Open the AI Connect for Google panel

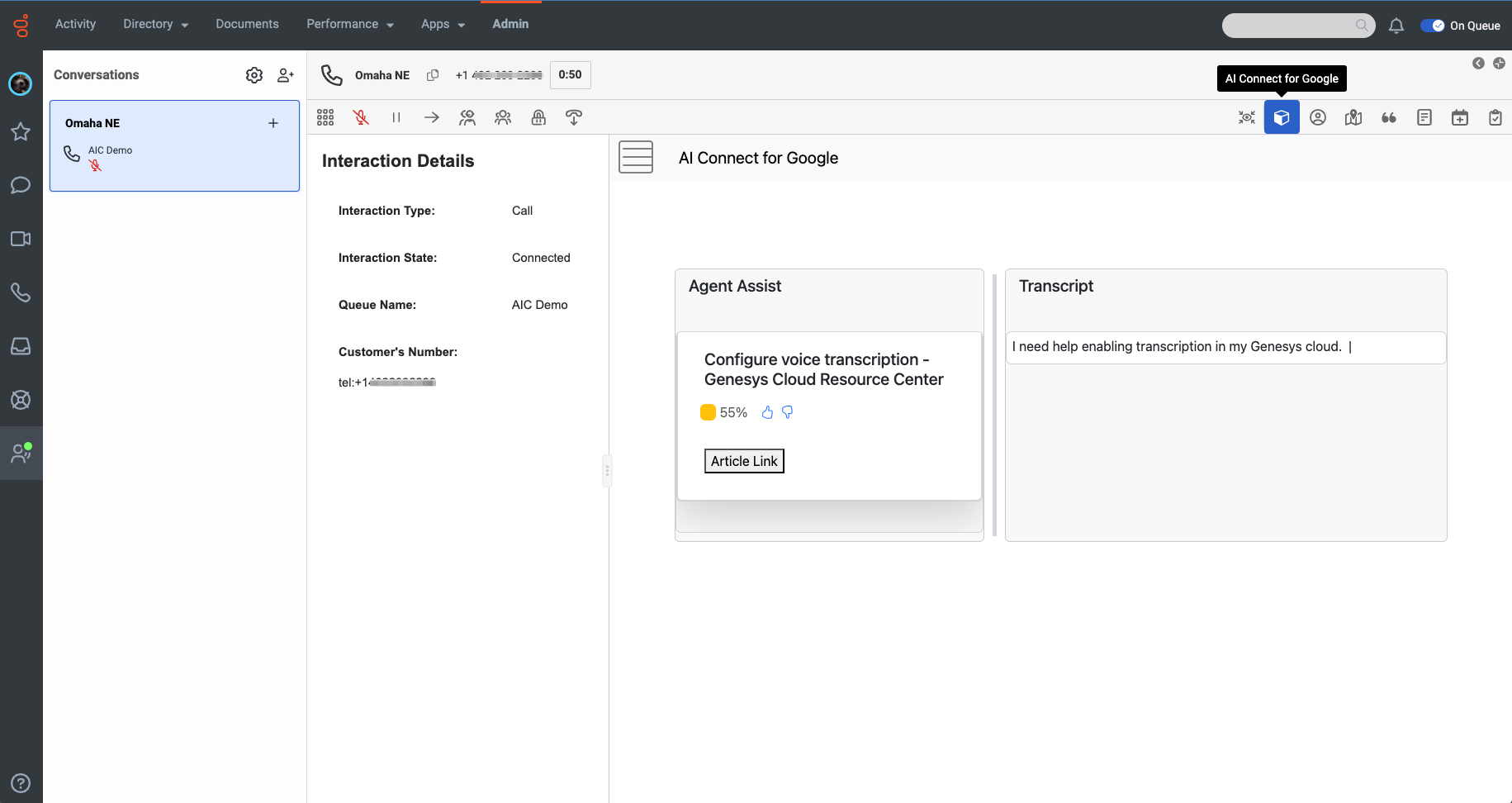[1282, 117]
